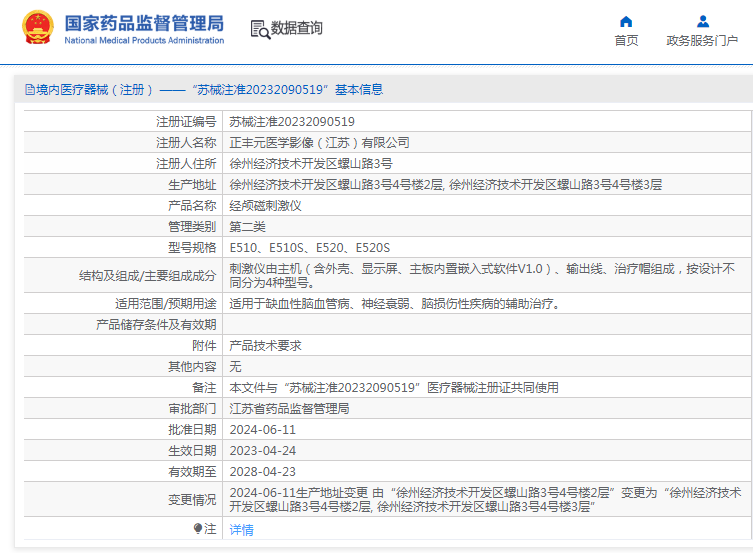
Task: Click the 数据查询 title text
Action: [296, 28]
